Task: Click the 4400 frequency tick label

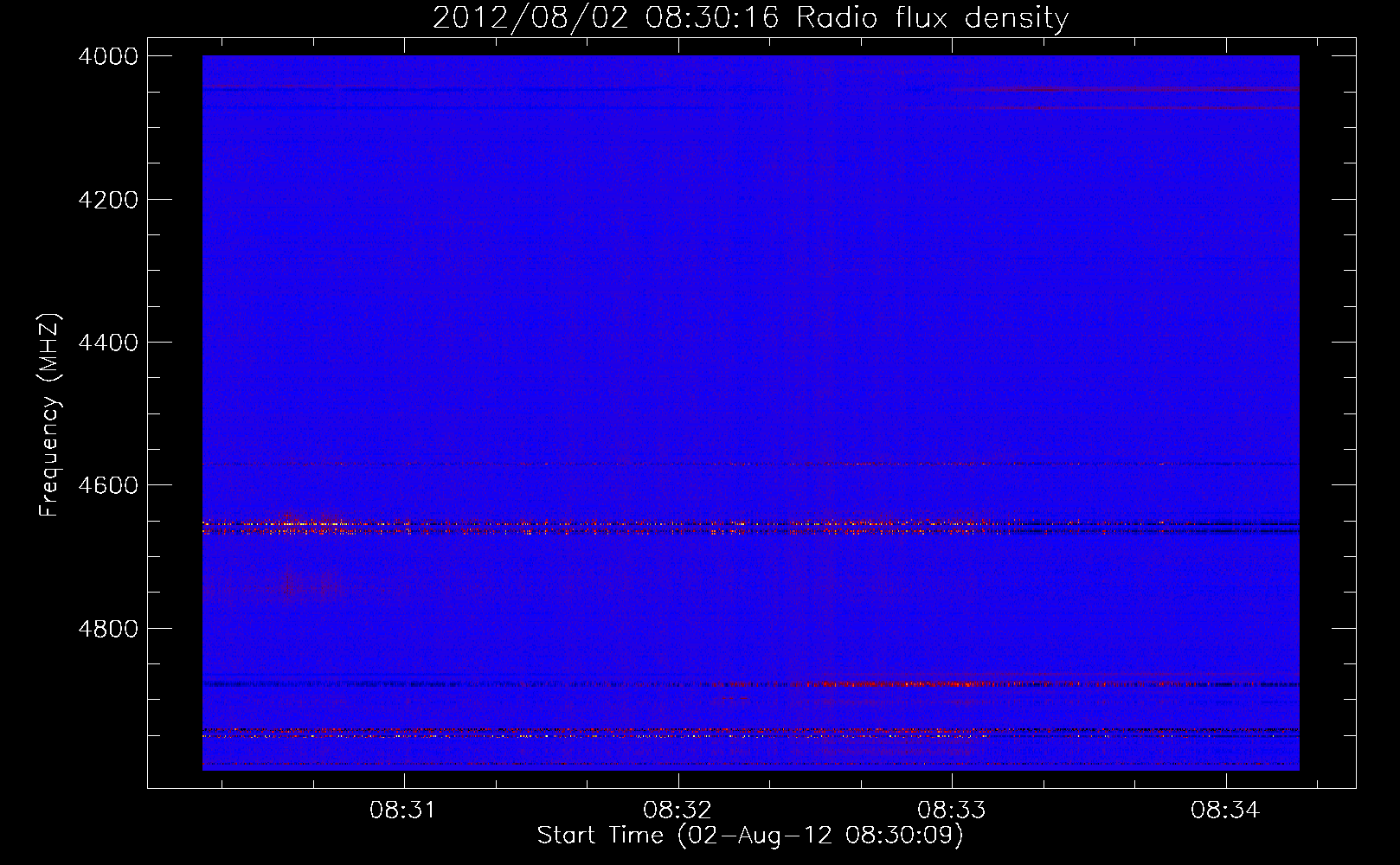Action: [x=108, y=343]
